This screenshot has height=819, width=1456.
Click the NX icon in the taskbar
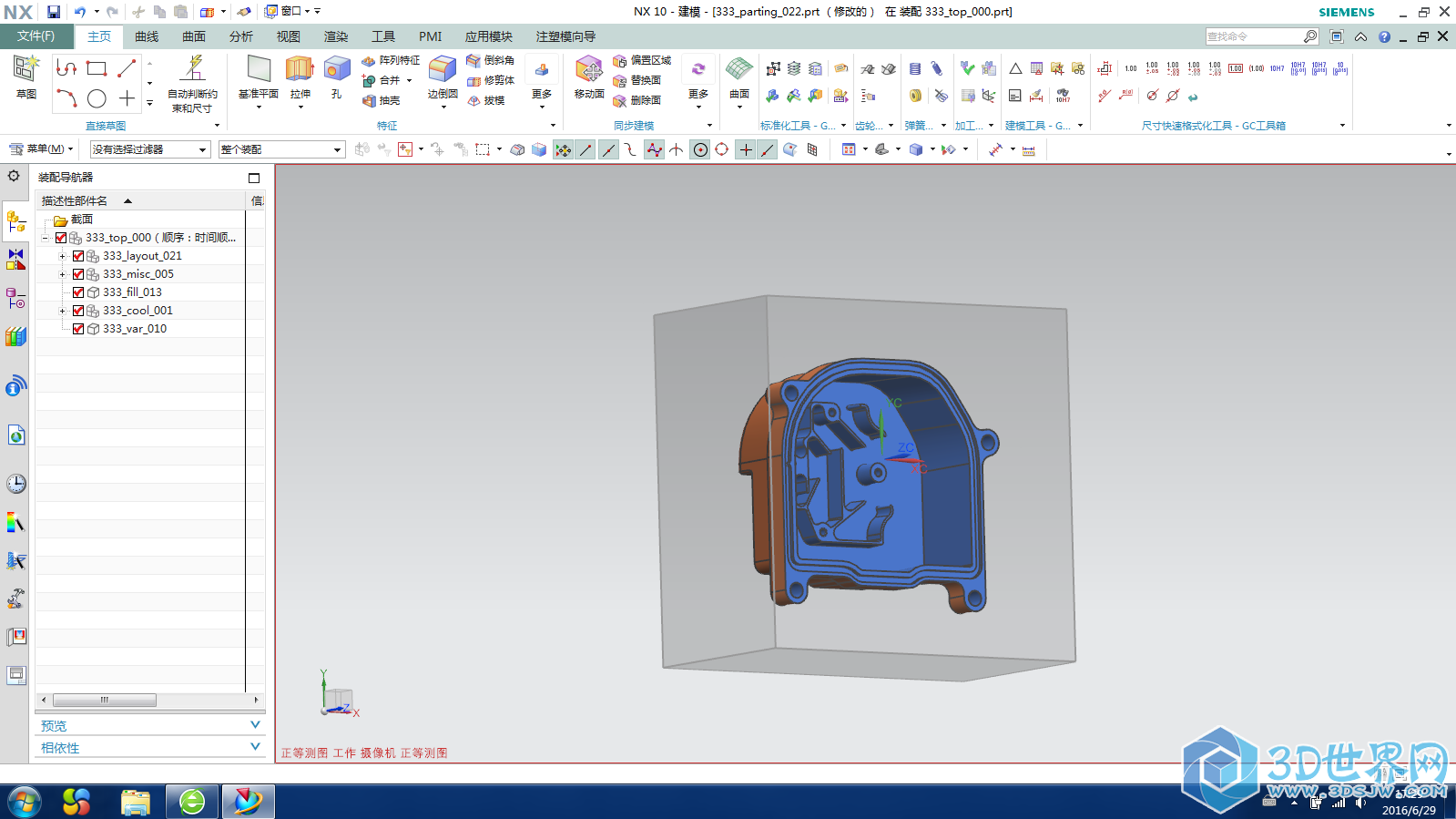[247, 802]
